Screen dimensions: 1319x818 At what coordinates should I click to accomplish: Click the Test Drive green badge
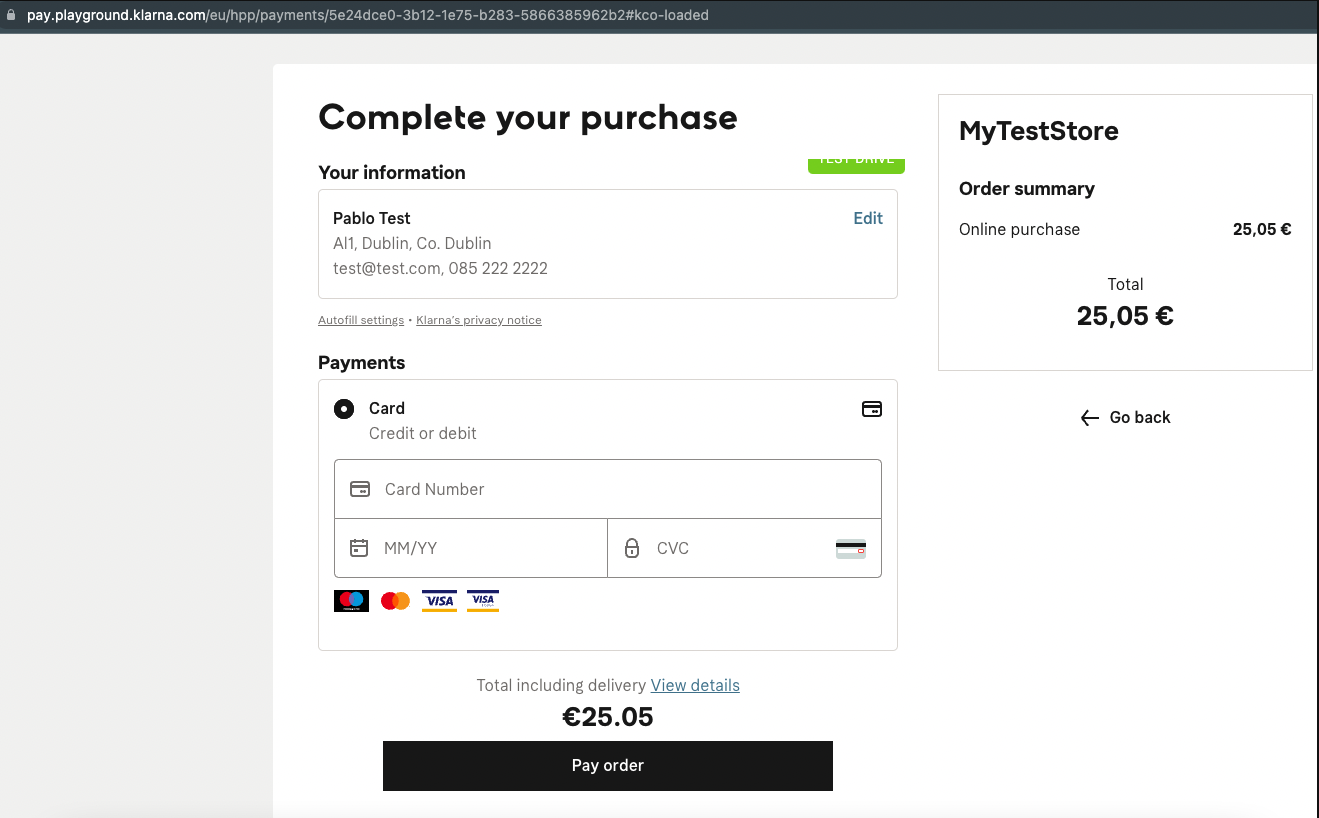coord(856,164)
